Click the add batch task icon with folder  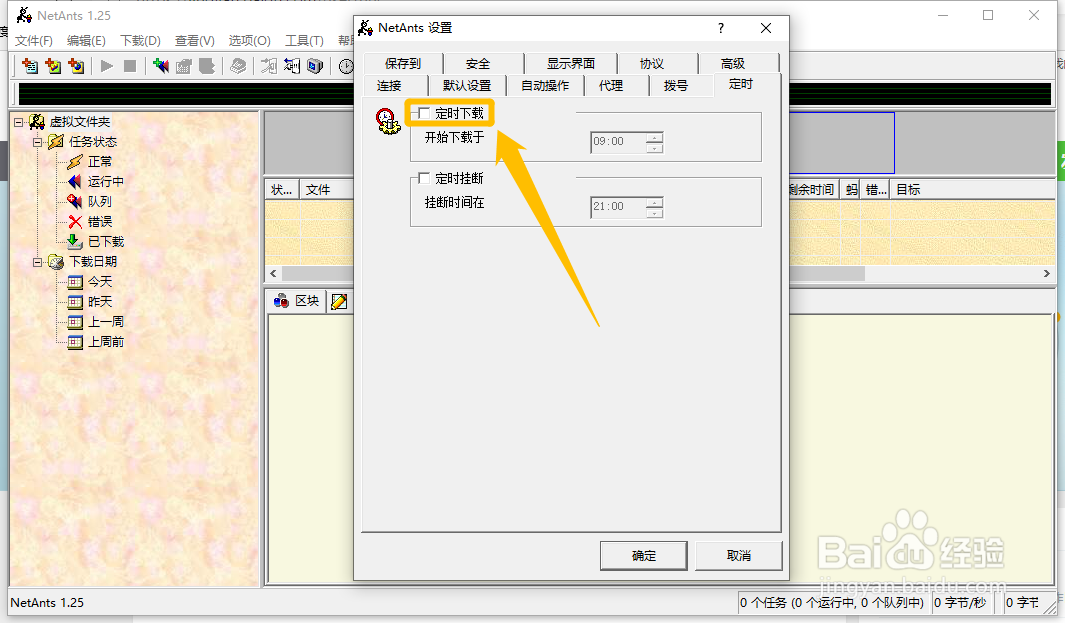point(53,66)
